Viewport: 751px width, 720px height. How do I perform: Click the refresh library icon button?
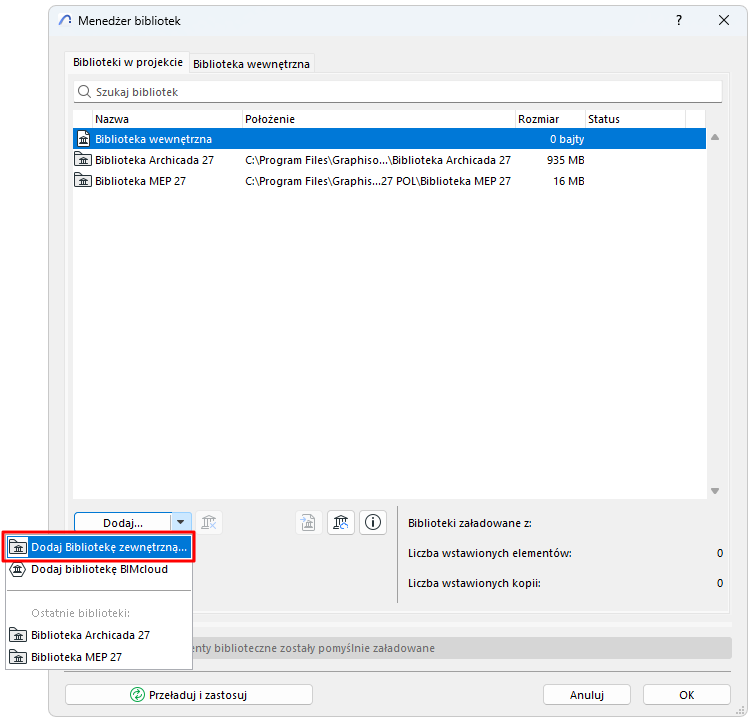[x=341, y=522]
